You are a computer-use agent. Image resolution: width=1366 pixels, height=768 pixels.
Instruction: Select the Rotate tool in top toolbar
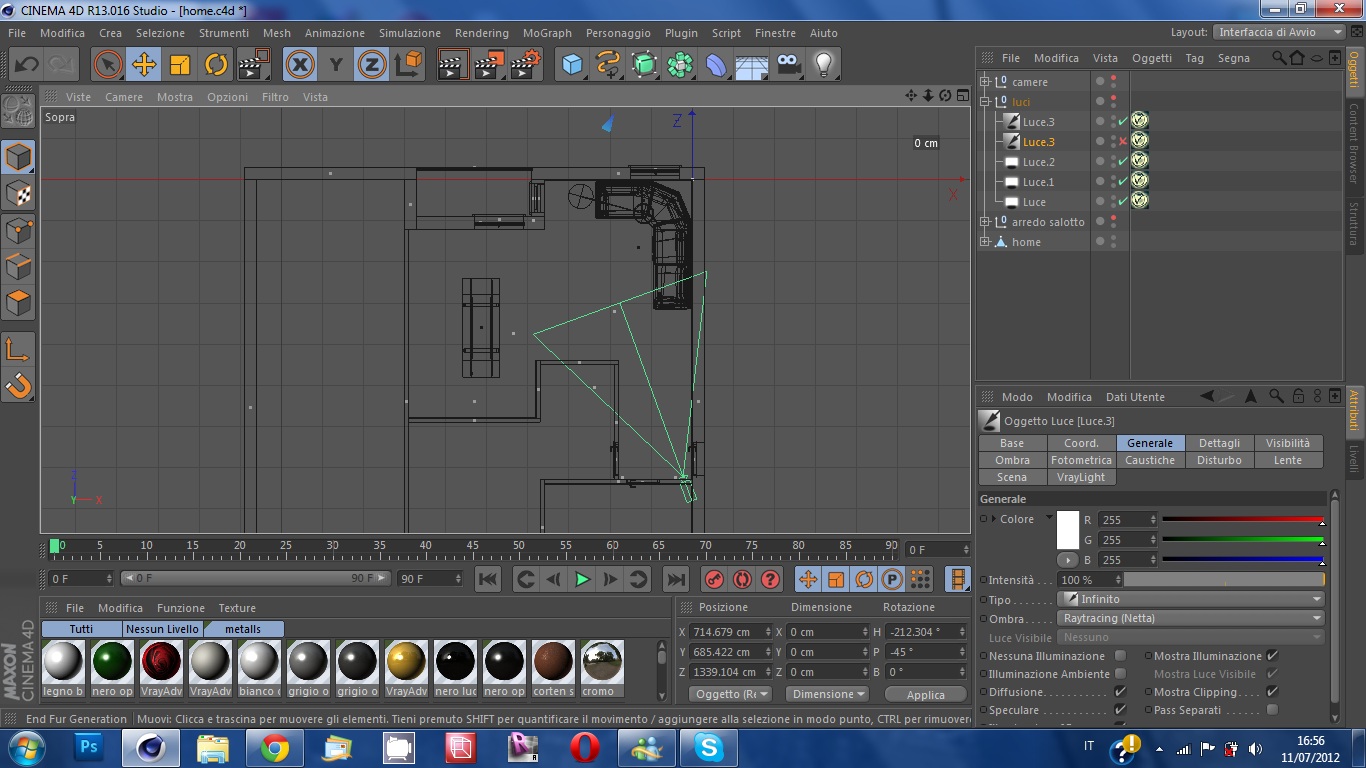(x=216, y=65)
